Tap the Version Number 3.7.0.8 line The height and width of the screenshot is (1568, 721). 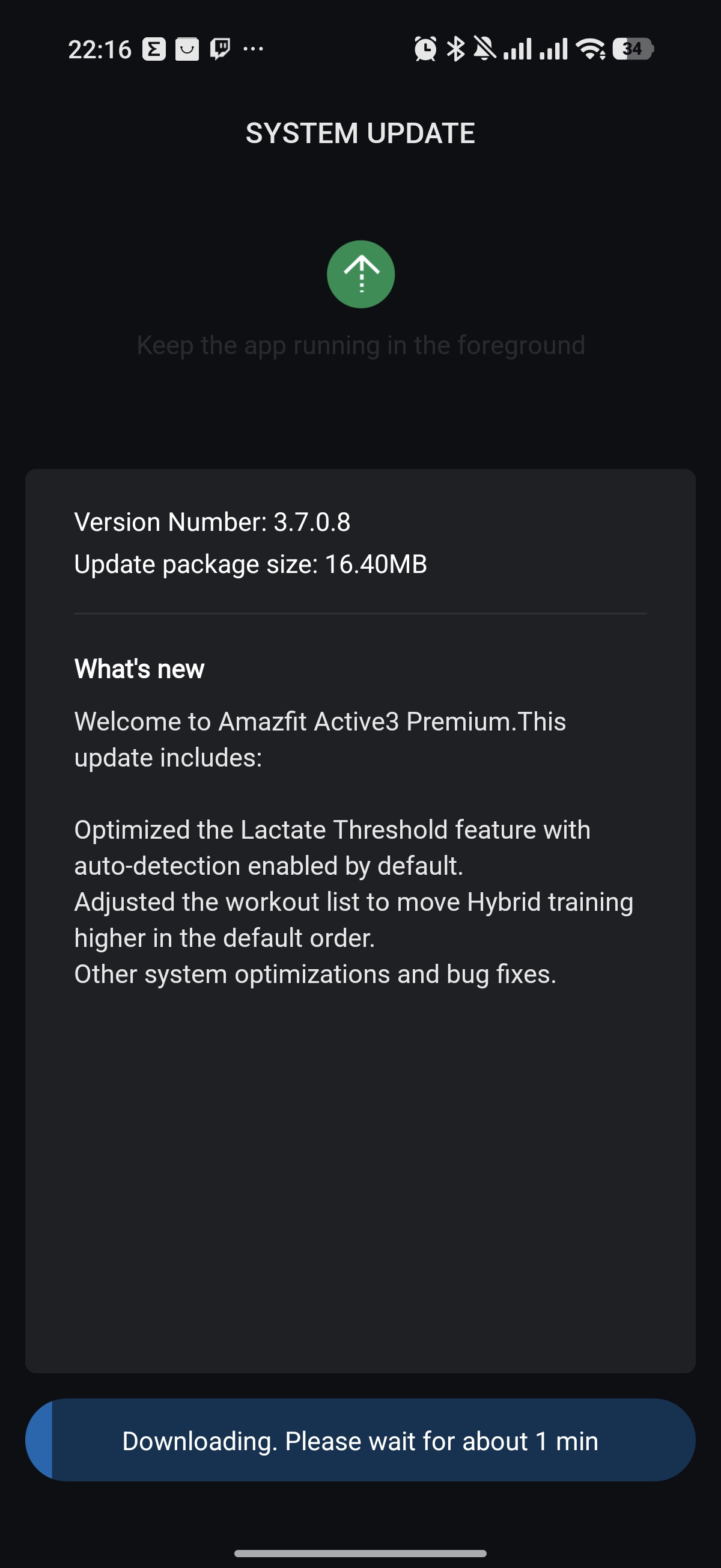[x=212, y=522]
